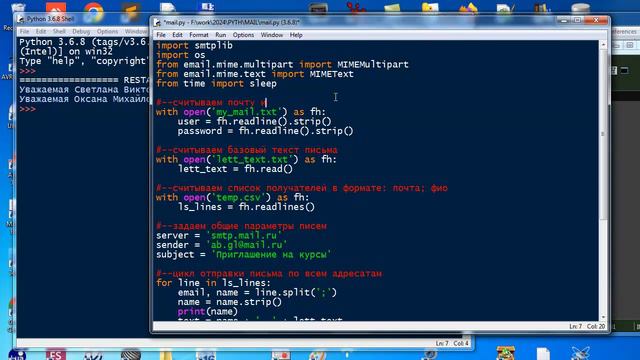Open Debug menu in Python Shell window
The image size is (640, 360).
[x=81, y=31]
